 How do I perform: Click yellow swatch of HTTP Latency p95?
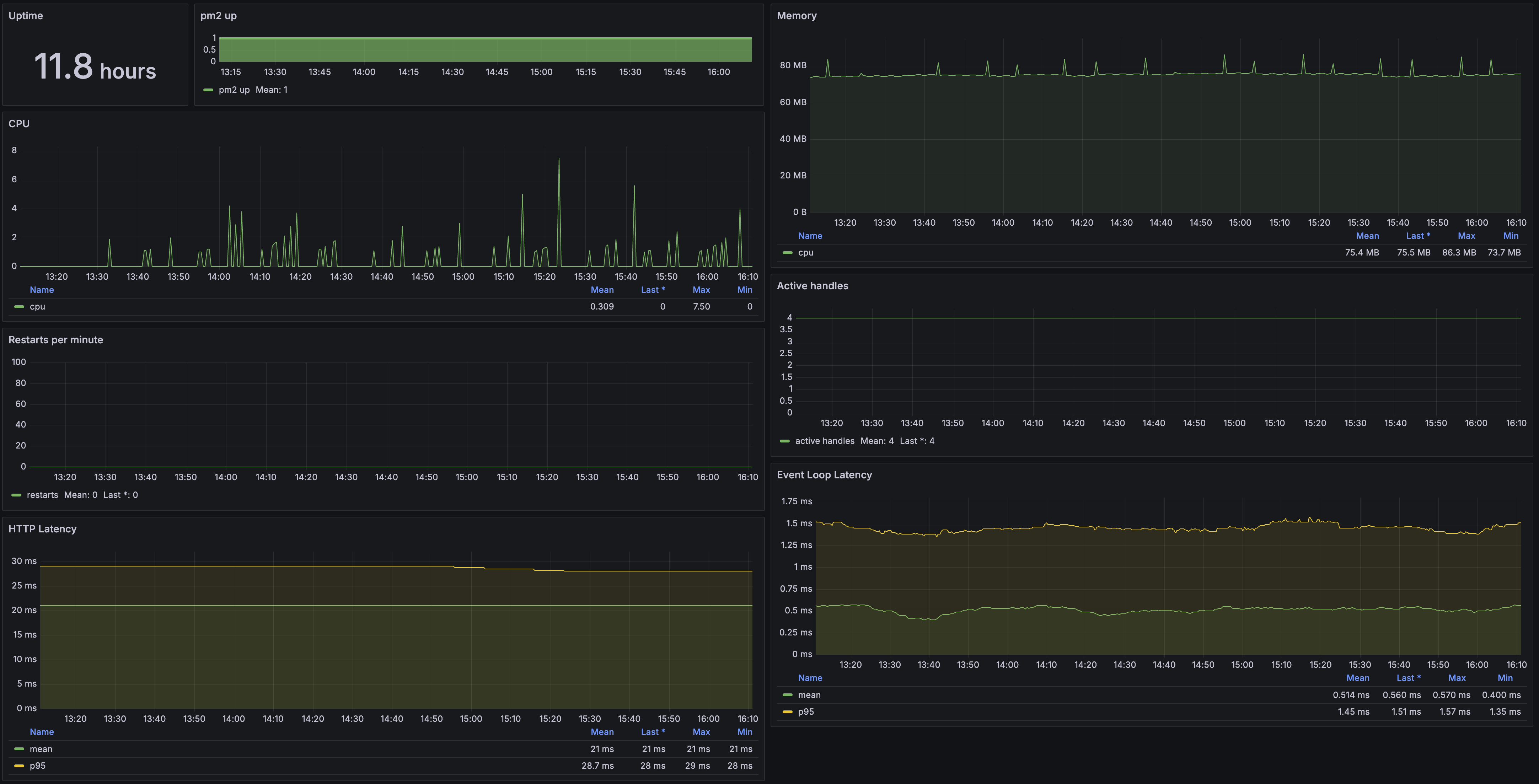coord(19,766)
